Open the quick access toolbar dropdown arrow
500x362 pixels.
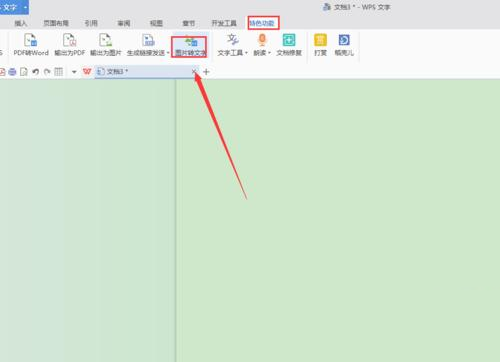pos(74,72)
